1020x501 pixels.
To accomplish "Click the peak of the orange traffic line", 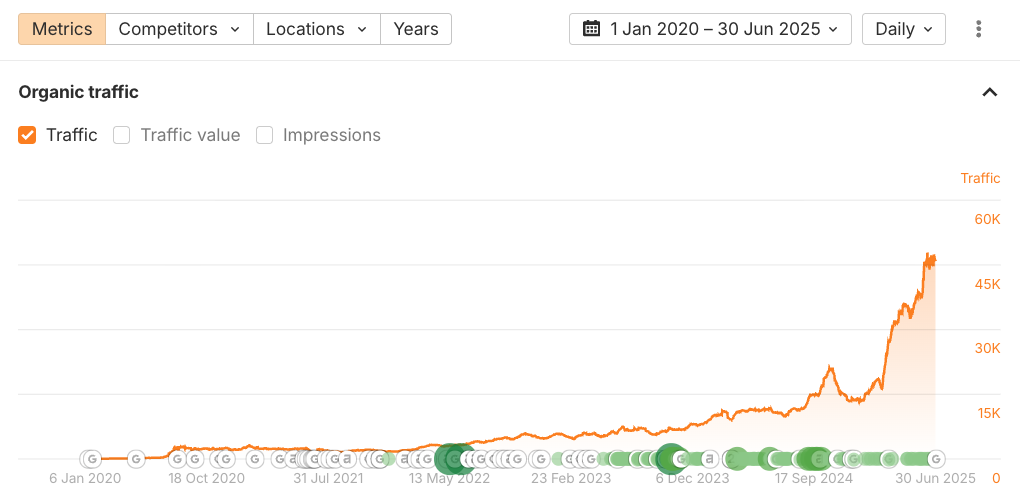I will (x=928, y=254).
